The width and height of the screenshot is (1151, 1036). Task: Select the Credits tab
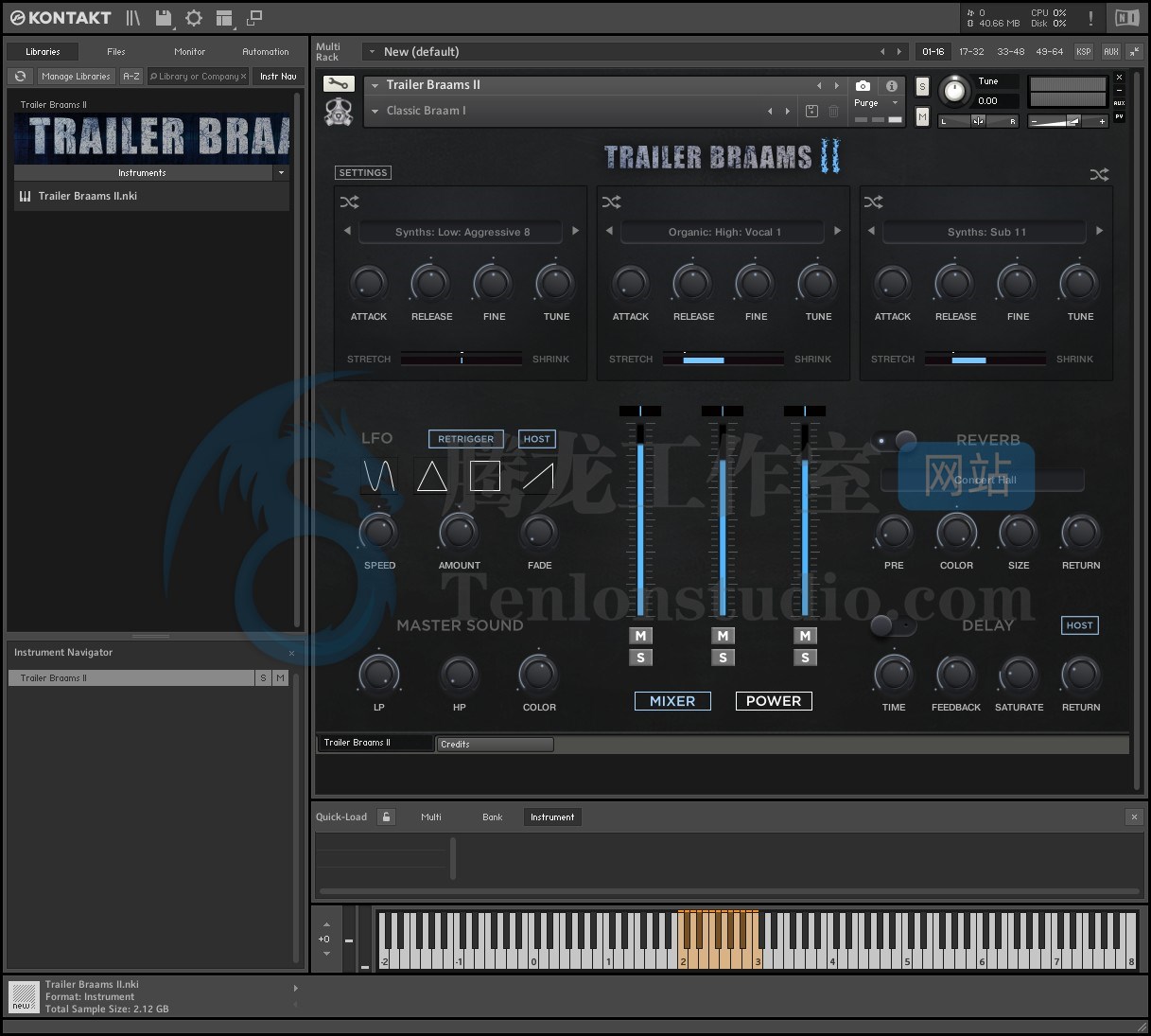(x=495, y=745)
